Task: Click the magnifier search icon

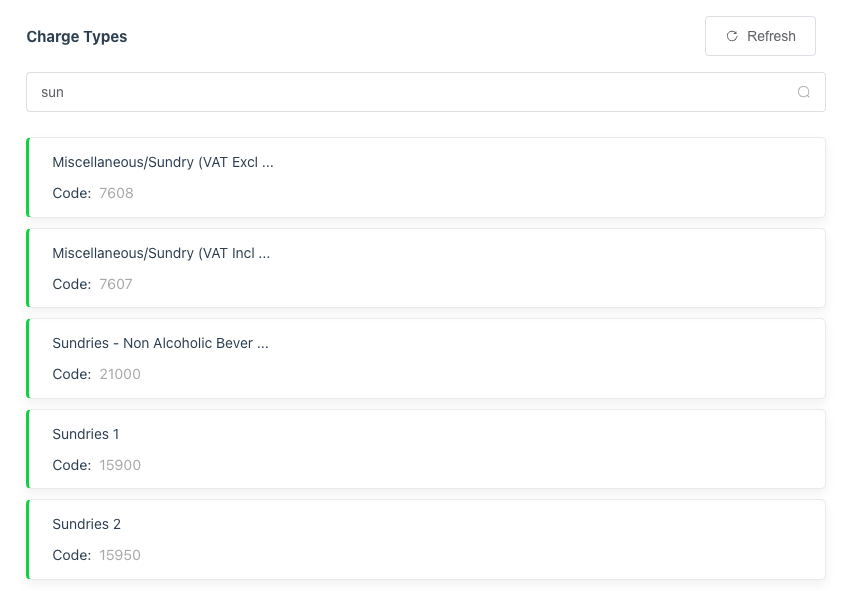Action: (804, 92)
